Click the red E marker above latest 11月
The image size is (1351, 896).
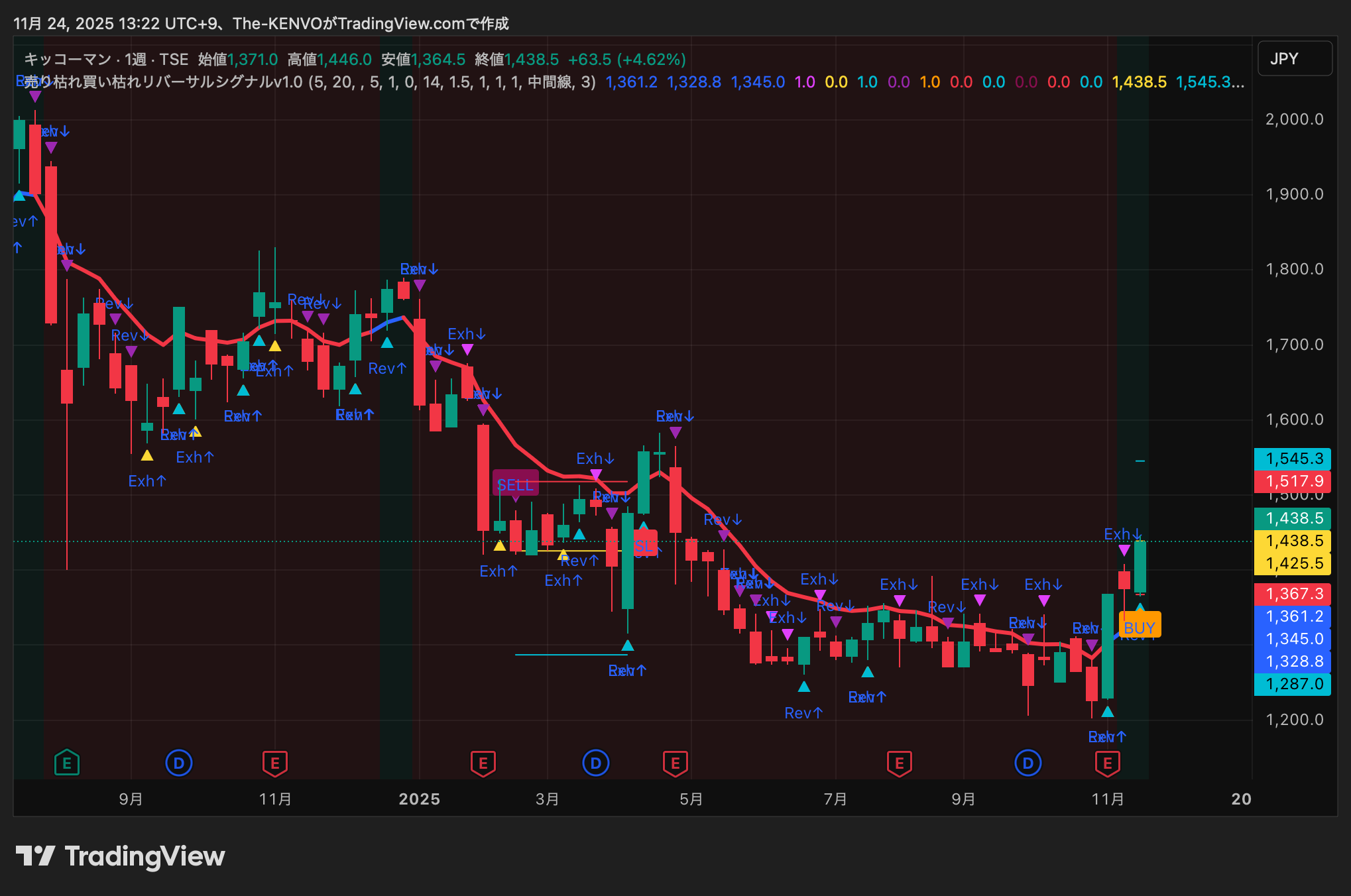(1107, 763)
